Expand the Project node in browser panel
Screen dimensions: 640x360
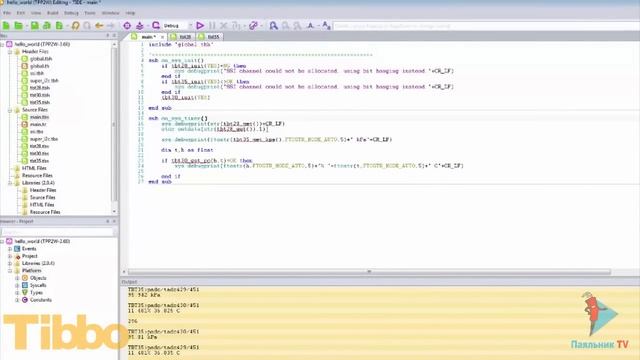(x=10, y=256)
